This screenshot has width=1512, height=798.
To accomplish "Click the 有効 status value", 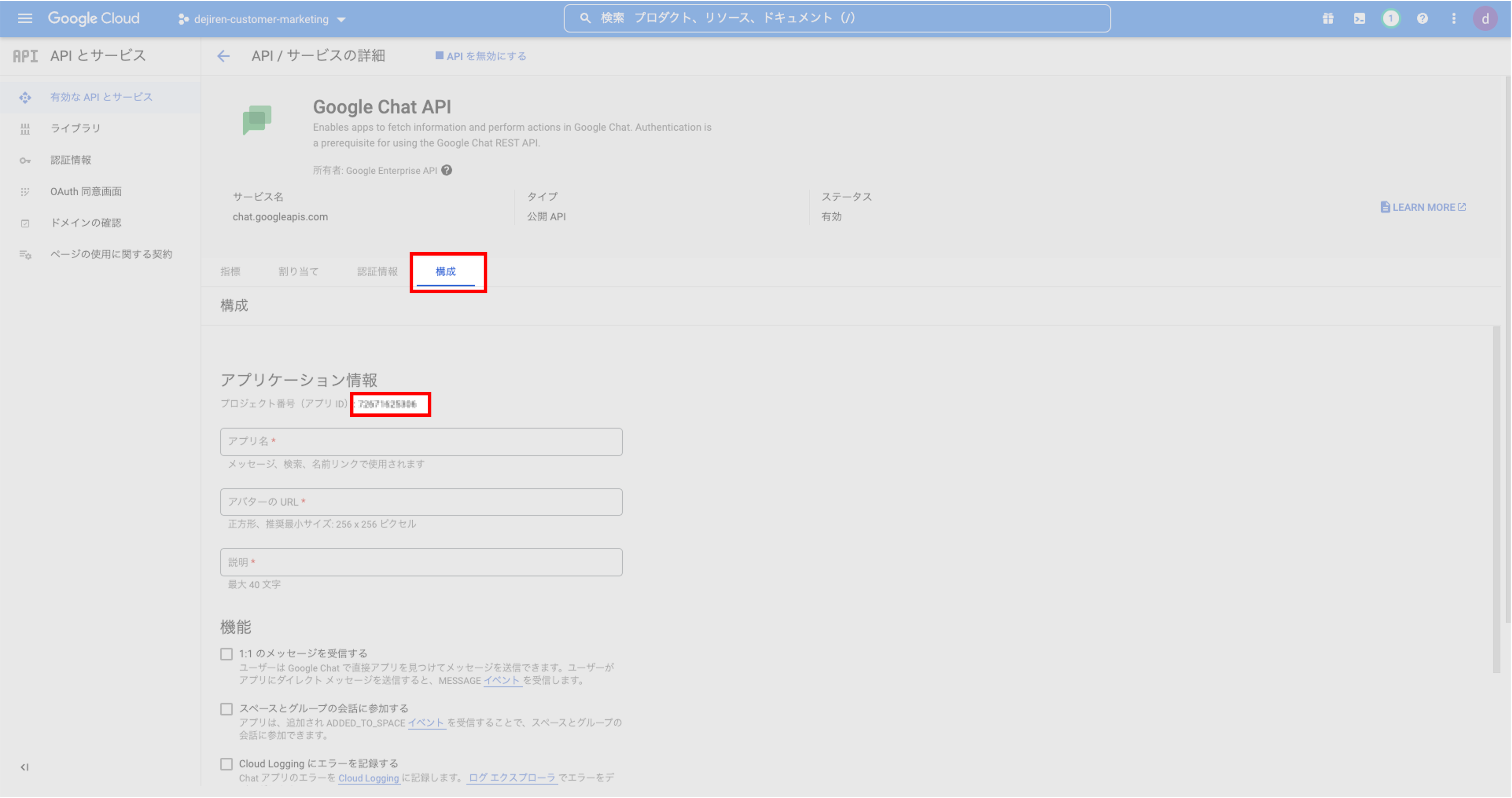I will pyautogui.click(x=831, y=217).
